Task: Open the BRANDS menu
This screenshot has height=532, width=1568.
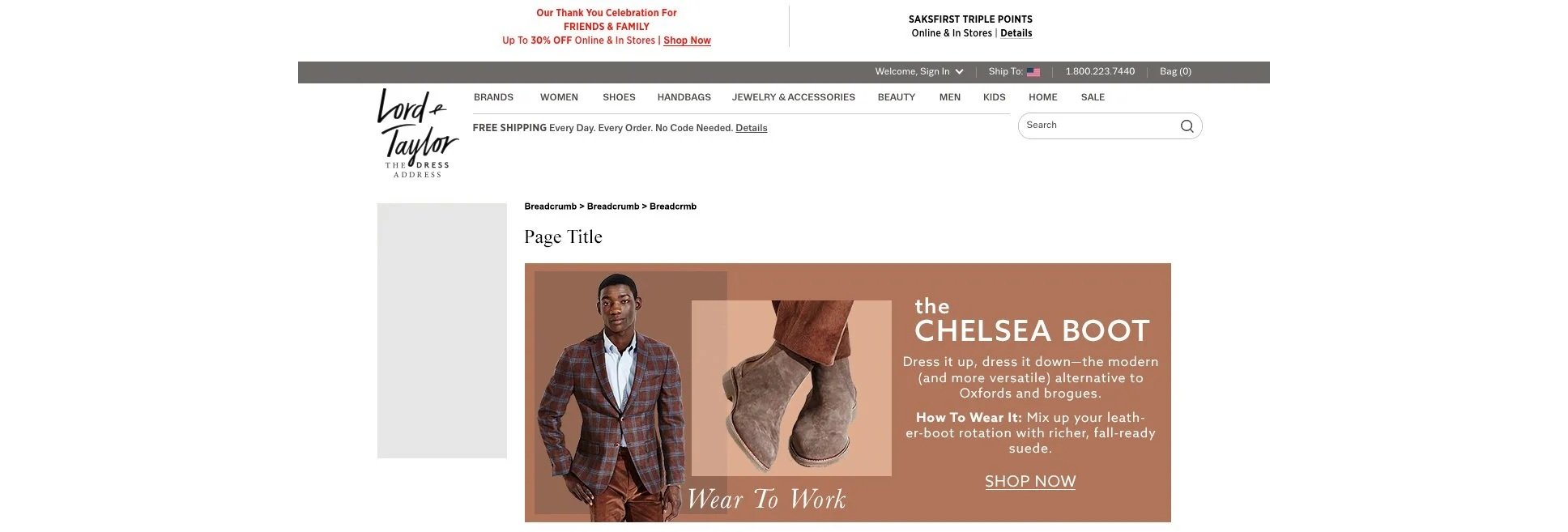Action: (493, 97)
